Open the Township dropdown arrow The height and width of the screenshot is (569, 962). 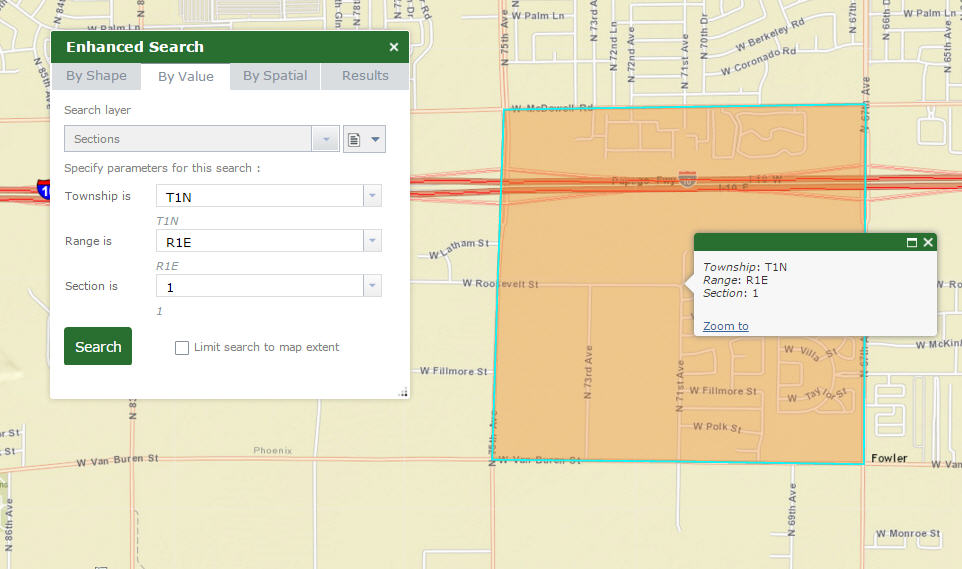pyautogui.click(x=372, y=196)
